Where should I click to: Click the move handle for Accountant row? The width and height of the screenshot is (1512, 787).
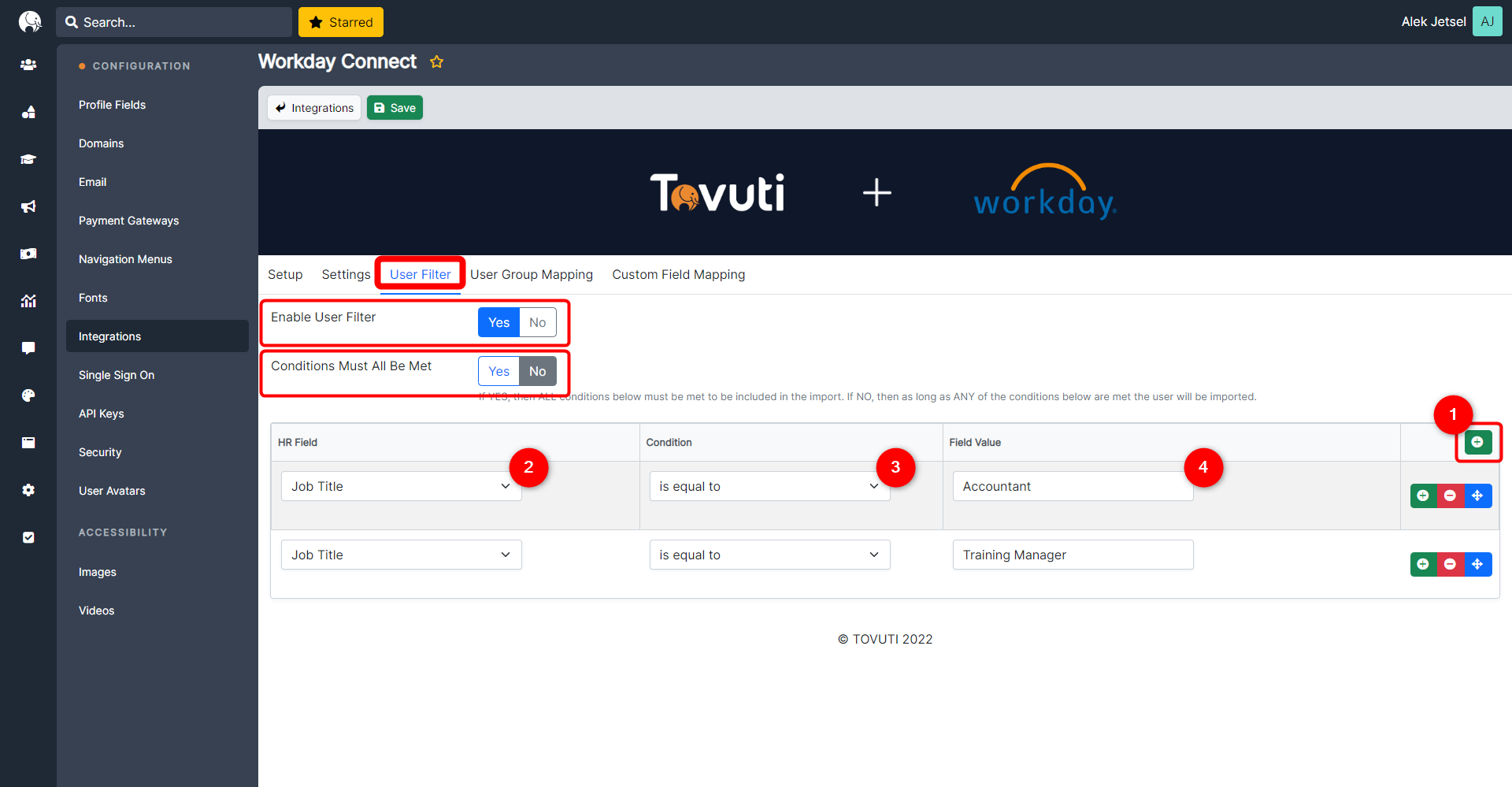coord(1477,496)
